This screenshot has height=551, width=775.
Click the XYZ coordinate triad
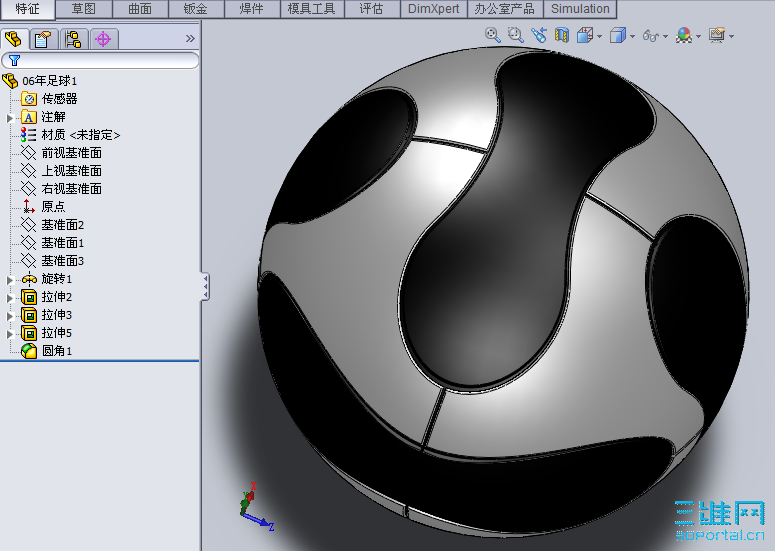pos(257,507)
